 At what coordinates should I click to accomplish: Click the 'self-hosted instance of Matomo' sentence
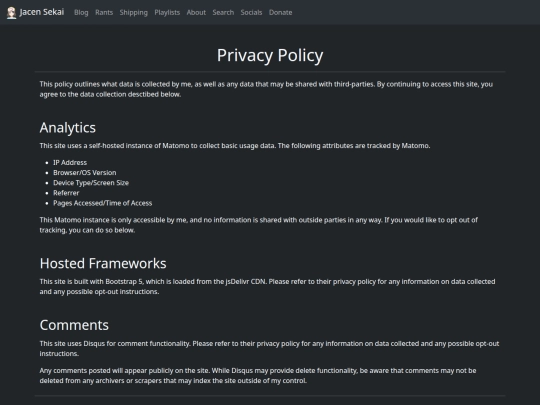pos(235,146)
